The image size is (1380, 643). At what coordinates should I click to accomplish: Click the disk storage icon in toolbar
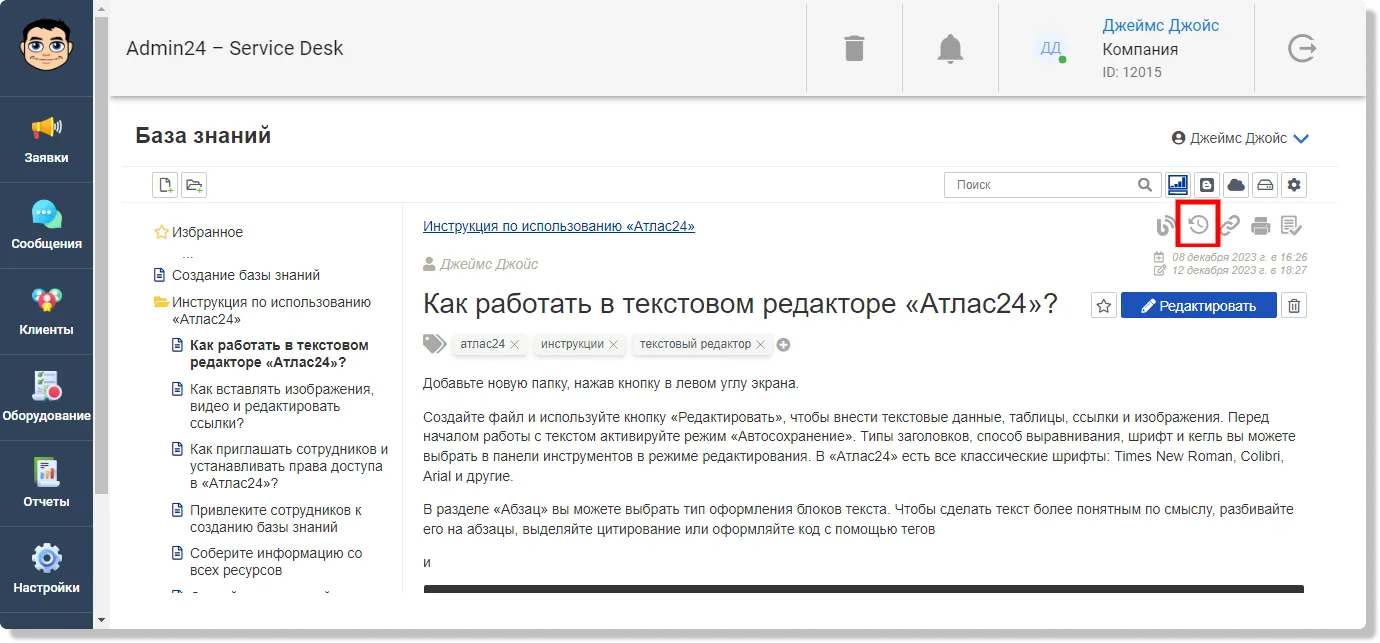click(x=1265, y=184)
